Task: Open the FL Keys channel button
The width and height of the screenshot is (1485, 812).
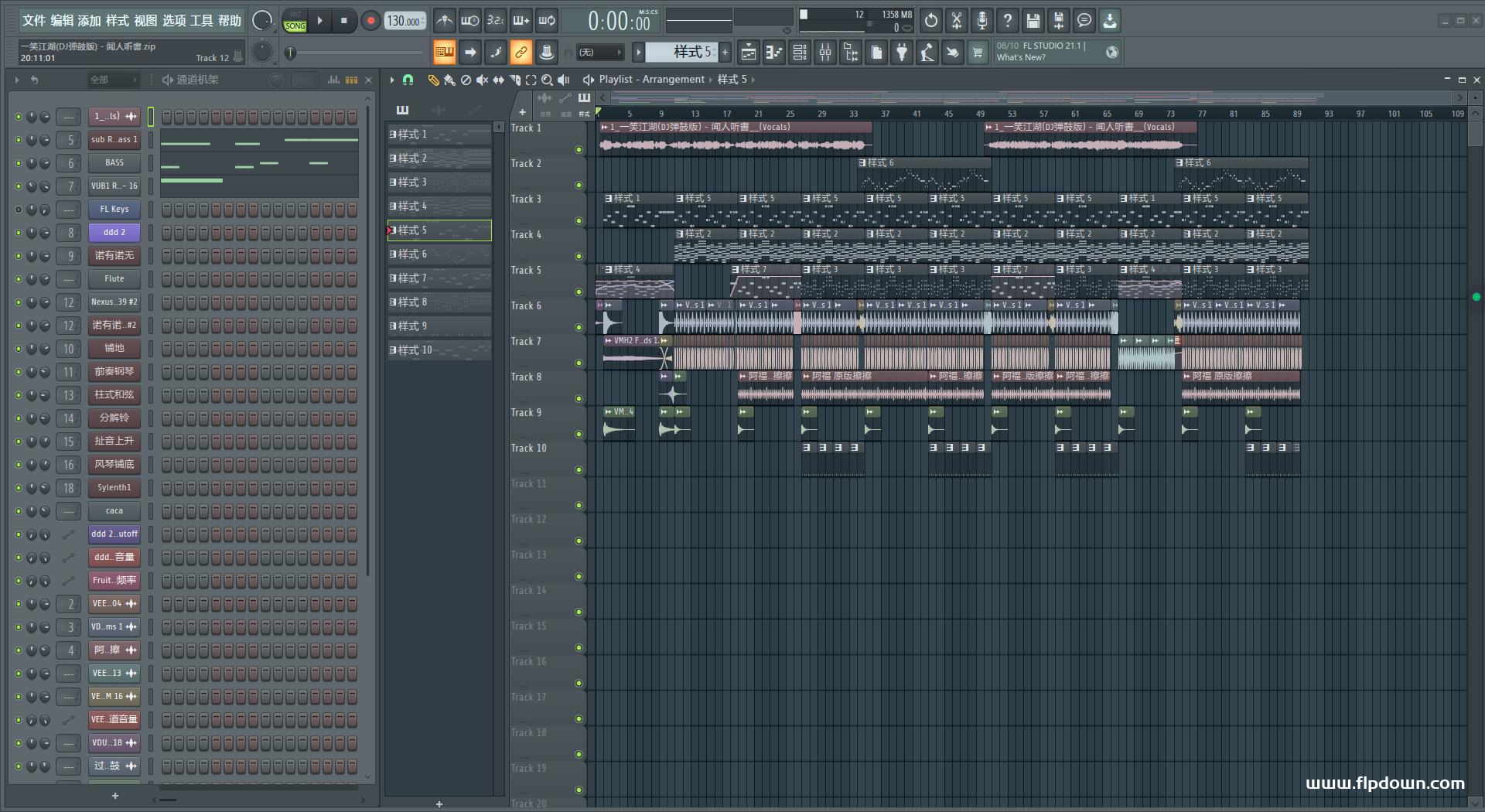Action: [114, 210]
